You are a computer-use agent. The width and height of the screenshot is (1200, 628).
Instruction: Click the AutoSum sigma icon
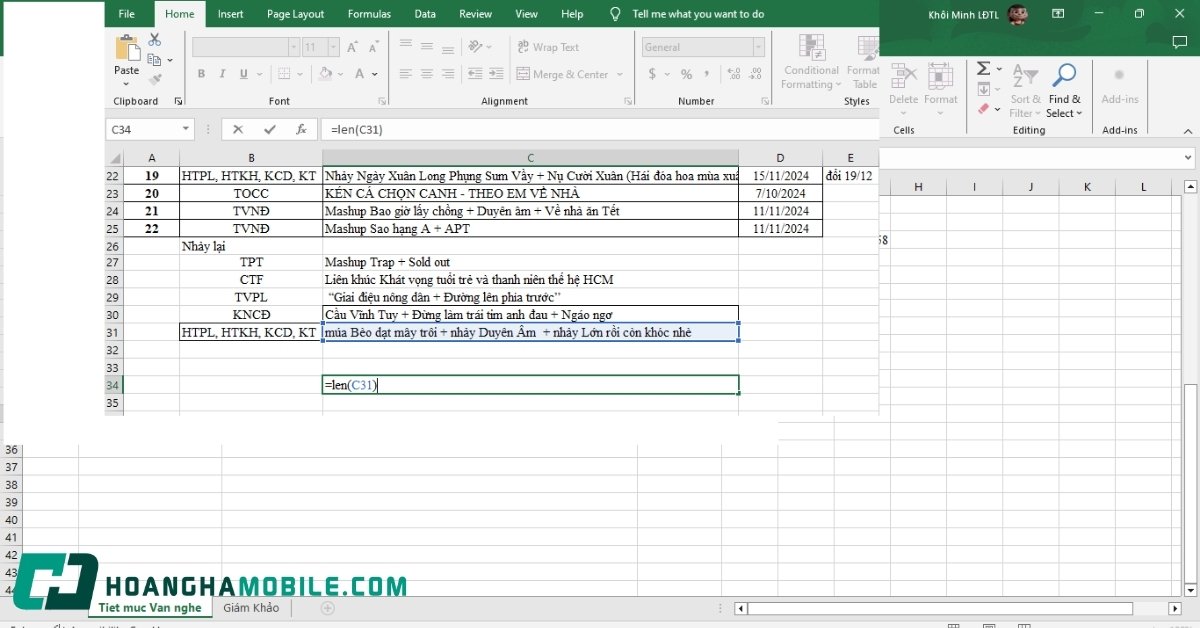(x=983, y=68)
